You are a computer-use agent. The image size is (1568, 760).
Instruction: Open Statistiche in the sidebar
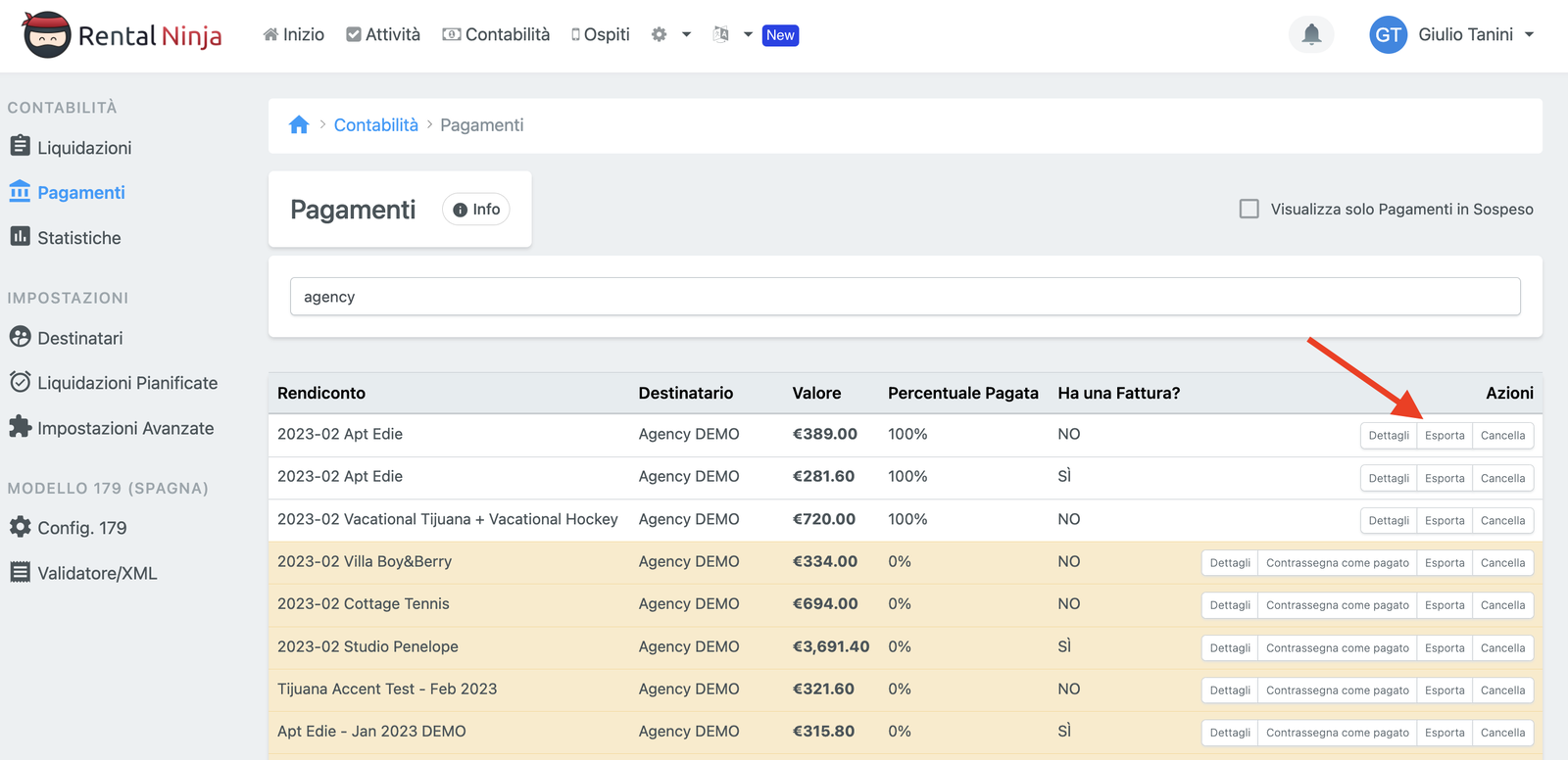click(78, 238)
